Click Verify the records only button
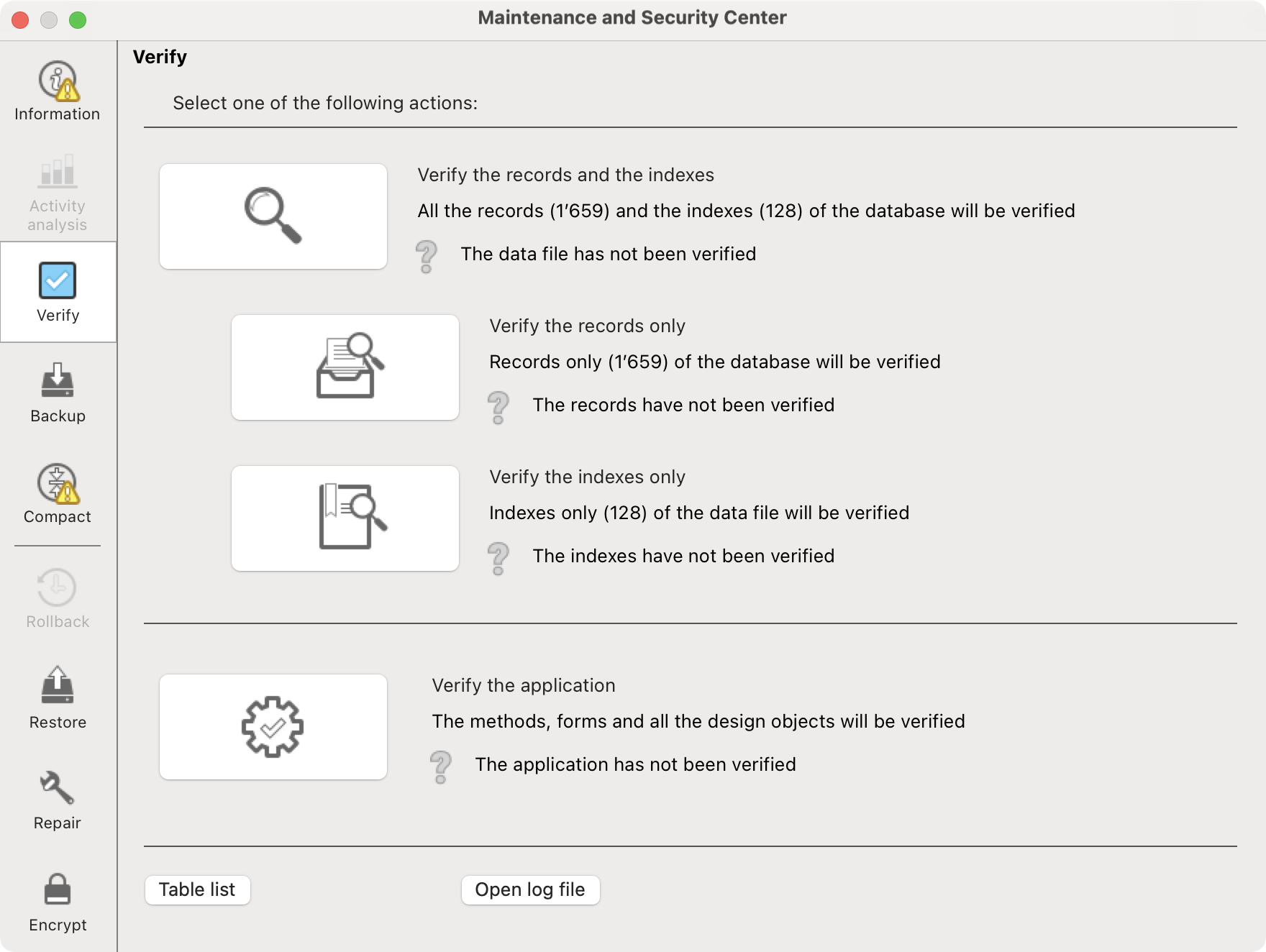Image resolution: width=1266 pixels, height=952 pixels. tap(345, 367)
